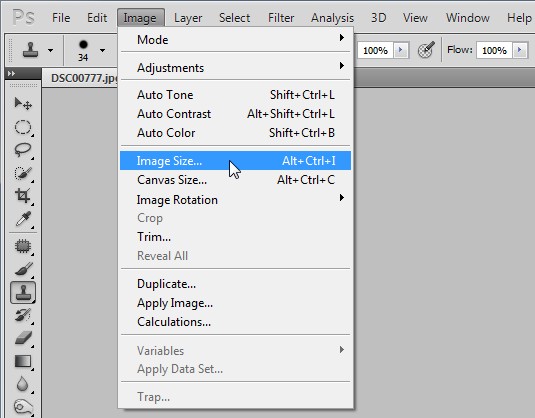Choose Auto Tone

click(x=235, y=95)
